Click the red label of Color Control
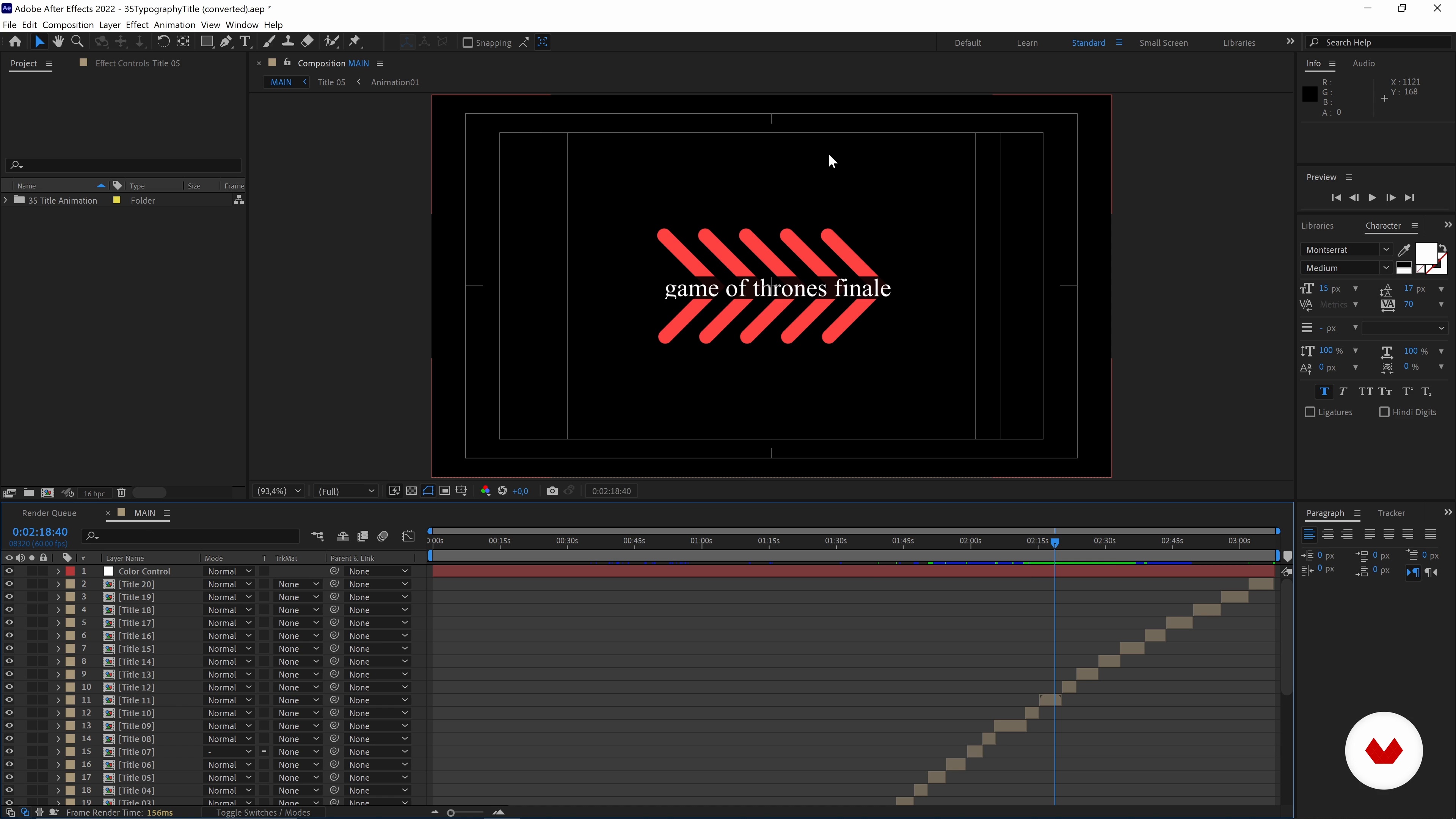This screenshot has width=1456, height=819. coord(70,571)
